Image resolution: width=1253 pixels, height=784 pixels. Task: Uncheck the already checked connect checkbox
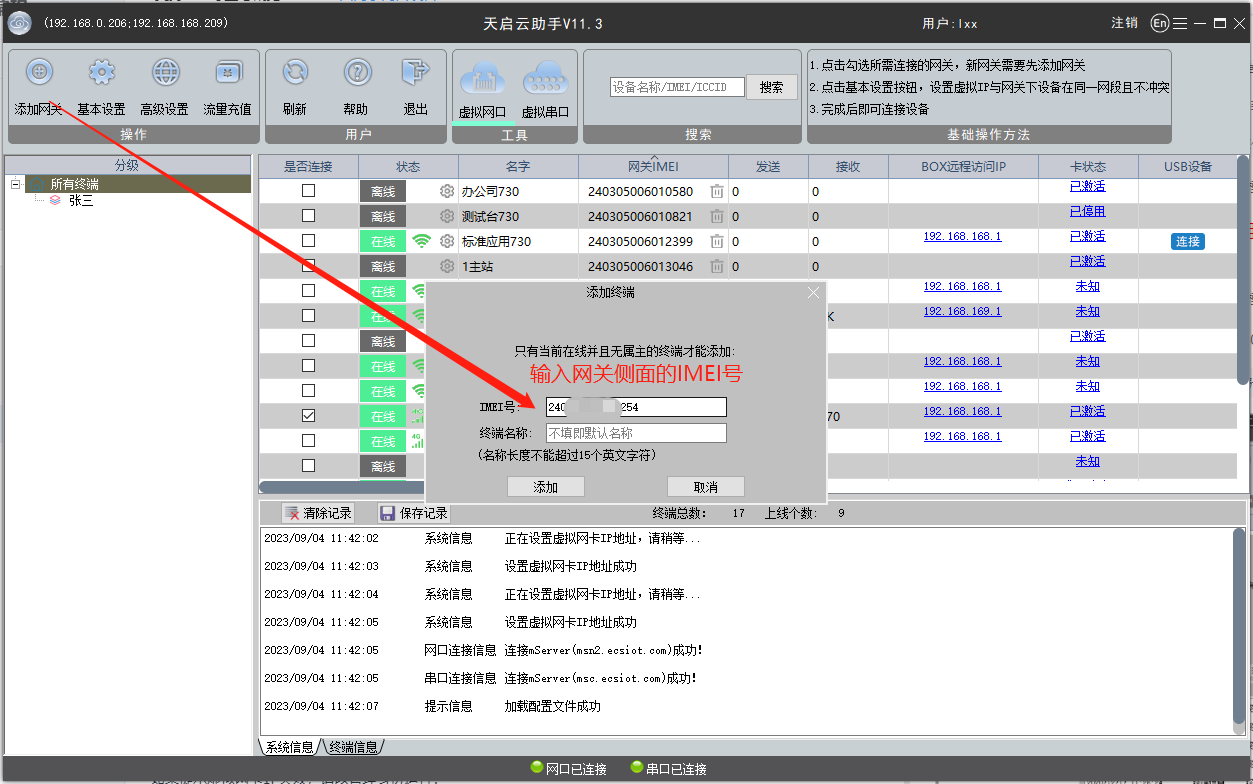[308, 415]
